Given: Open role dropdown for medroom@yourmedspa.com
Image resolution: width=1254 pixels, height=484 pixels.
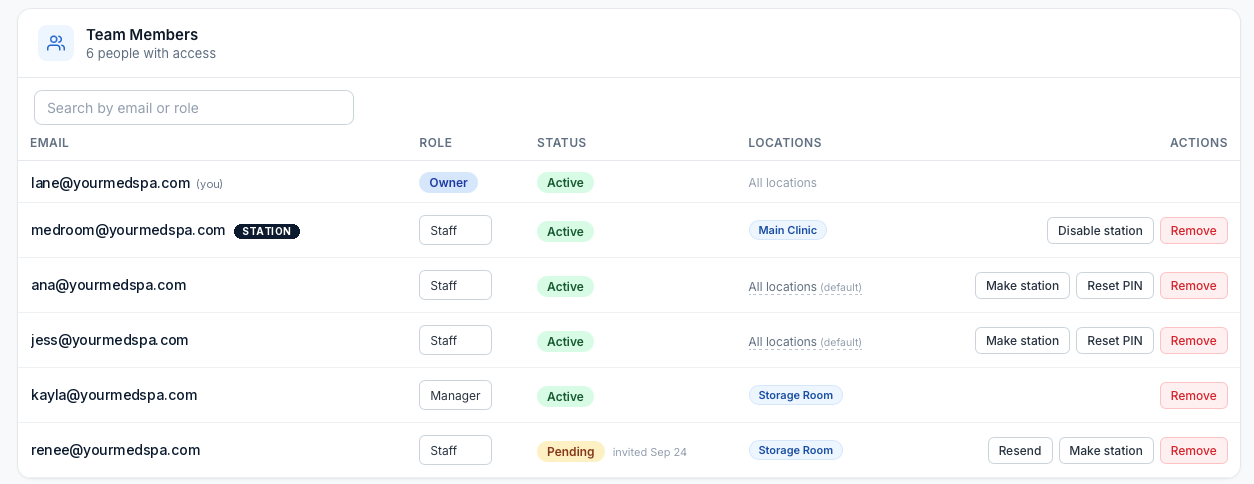Looking at the screenshot, I should pos(455,230).
